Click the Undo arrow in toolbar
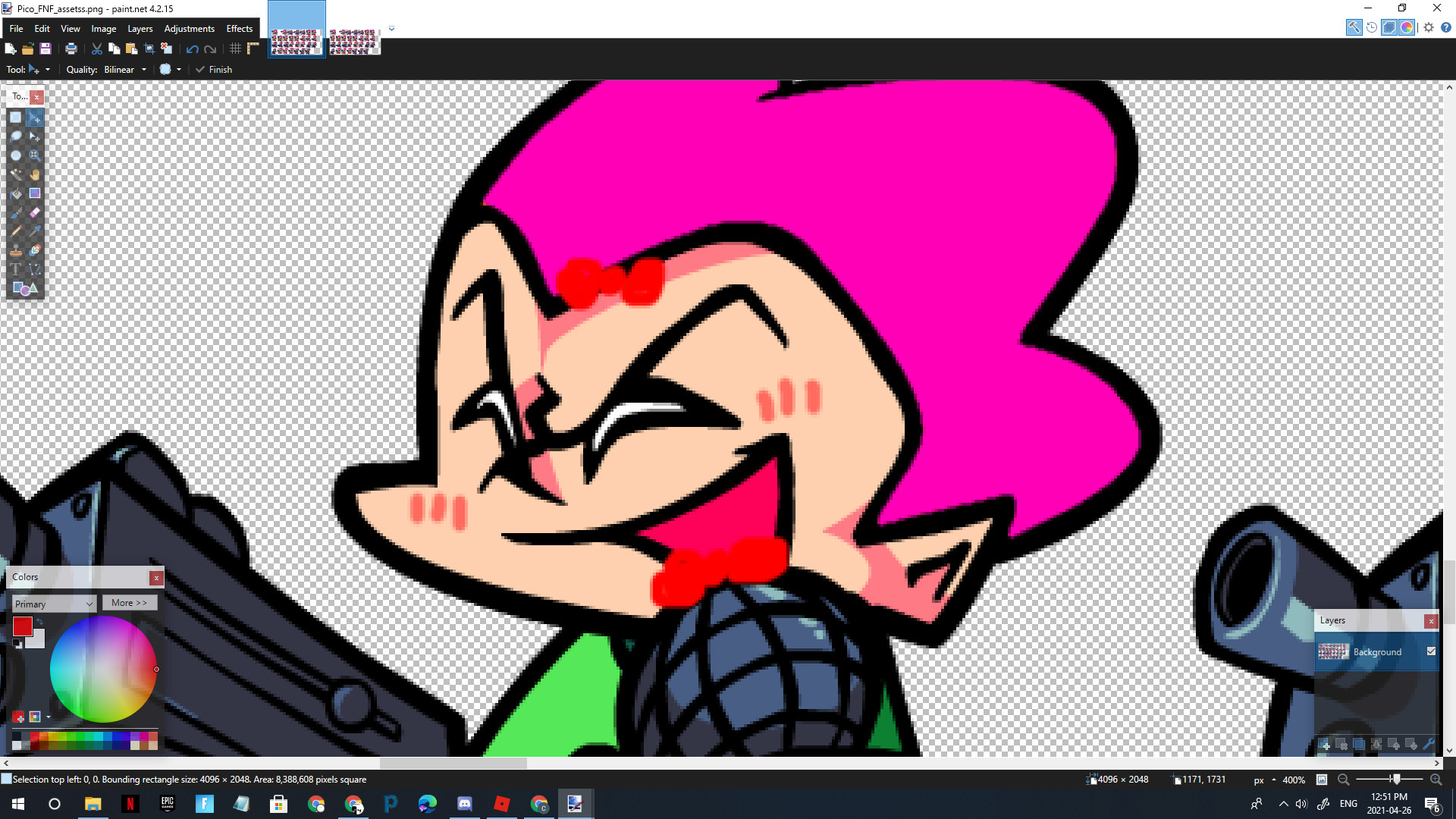The image size is (1456, 819). [x=192, y=49]
